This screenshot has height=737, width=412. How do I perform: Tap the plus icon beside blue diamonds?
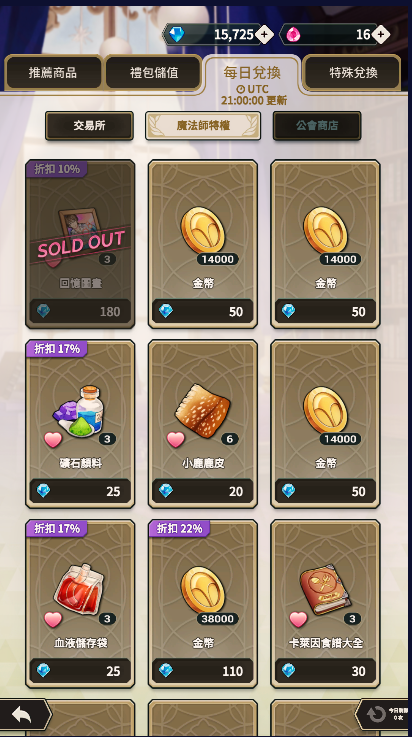tap(264, 34)
